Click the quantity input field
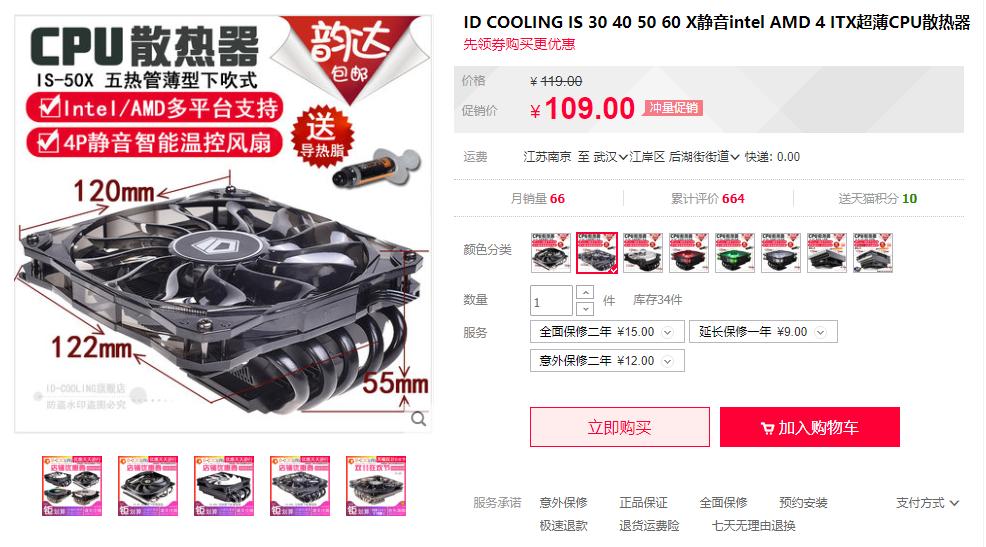This screenshot has width=986, height=547. pos(551,301)
